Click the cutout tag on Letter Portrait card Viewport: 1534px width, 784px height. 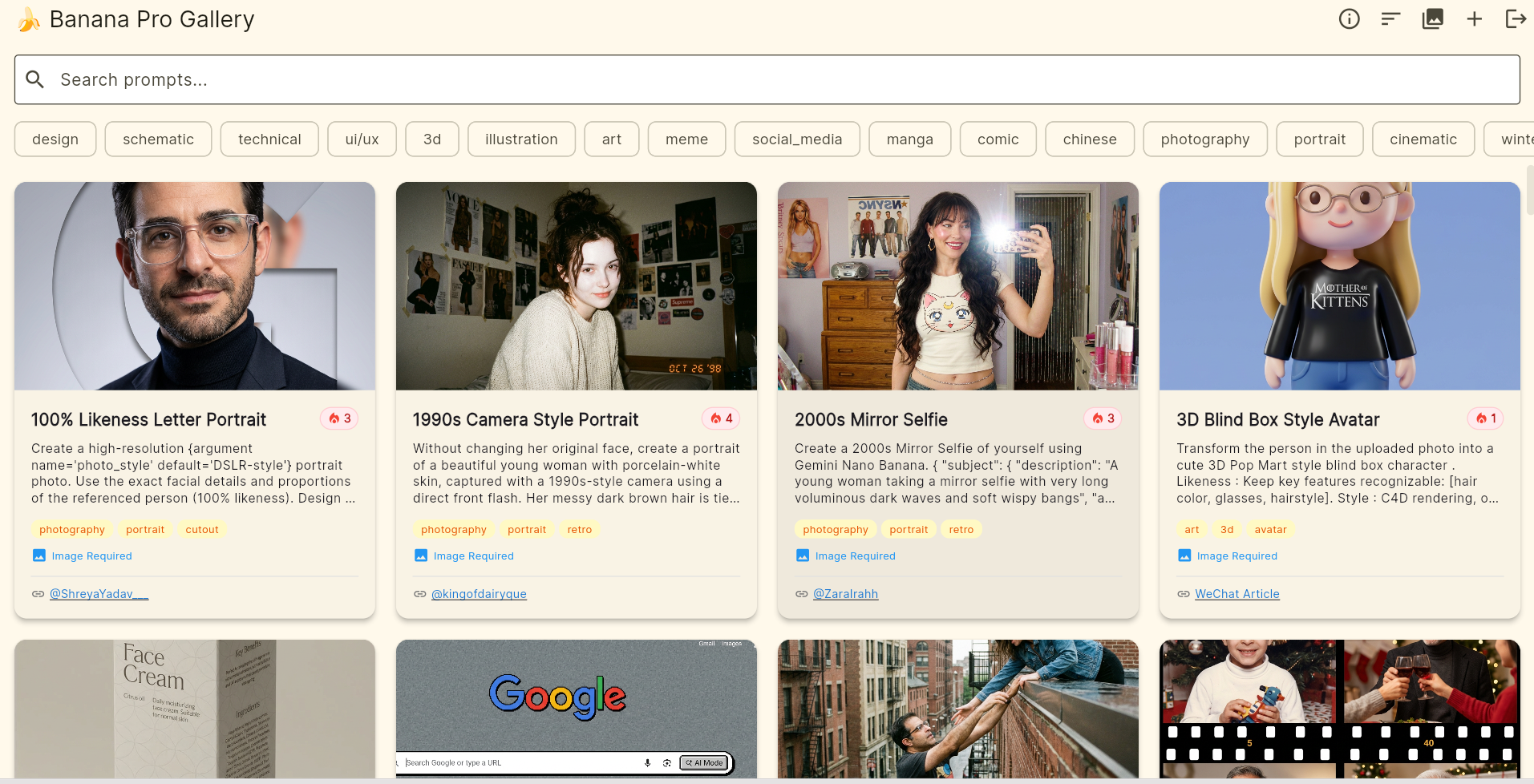202,530
